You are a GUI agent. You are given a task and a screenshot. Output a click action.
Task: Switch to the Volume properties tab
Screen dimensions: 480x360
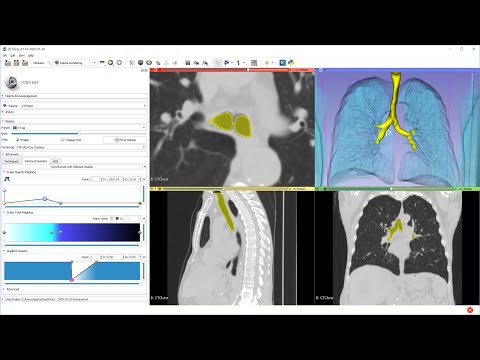(x=36, y=161)
